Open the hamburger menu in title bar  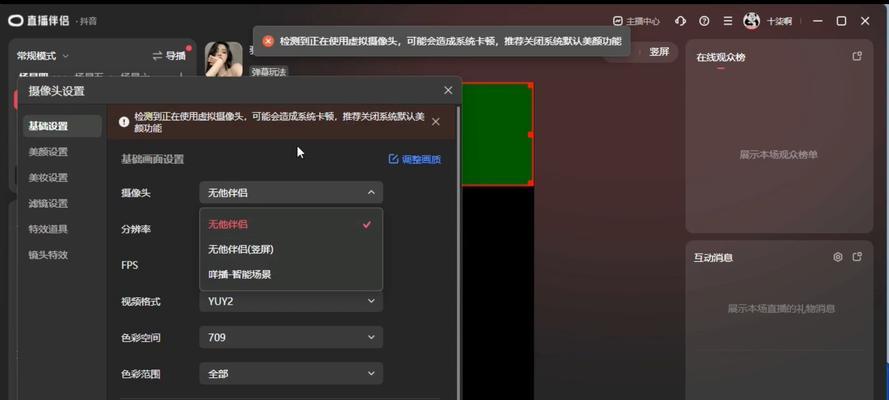(x=728, y=21)
